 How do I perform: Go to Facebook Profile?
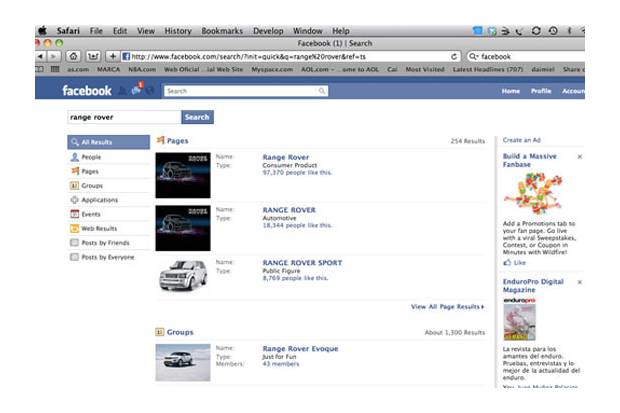[541, 91]
